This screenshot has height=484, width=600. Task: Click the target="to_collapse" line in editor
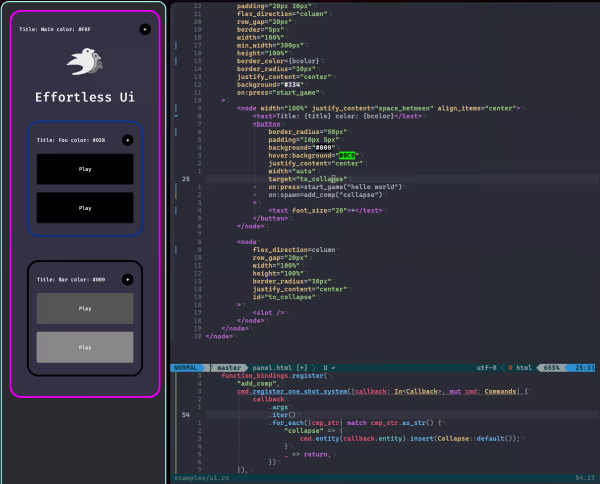coord(308,179)
